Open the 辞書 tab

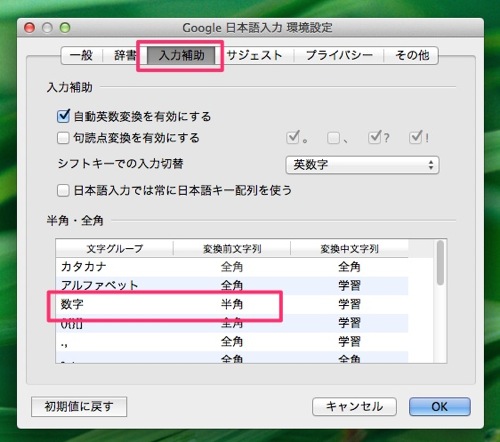125,55
